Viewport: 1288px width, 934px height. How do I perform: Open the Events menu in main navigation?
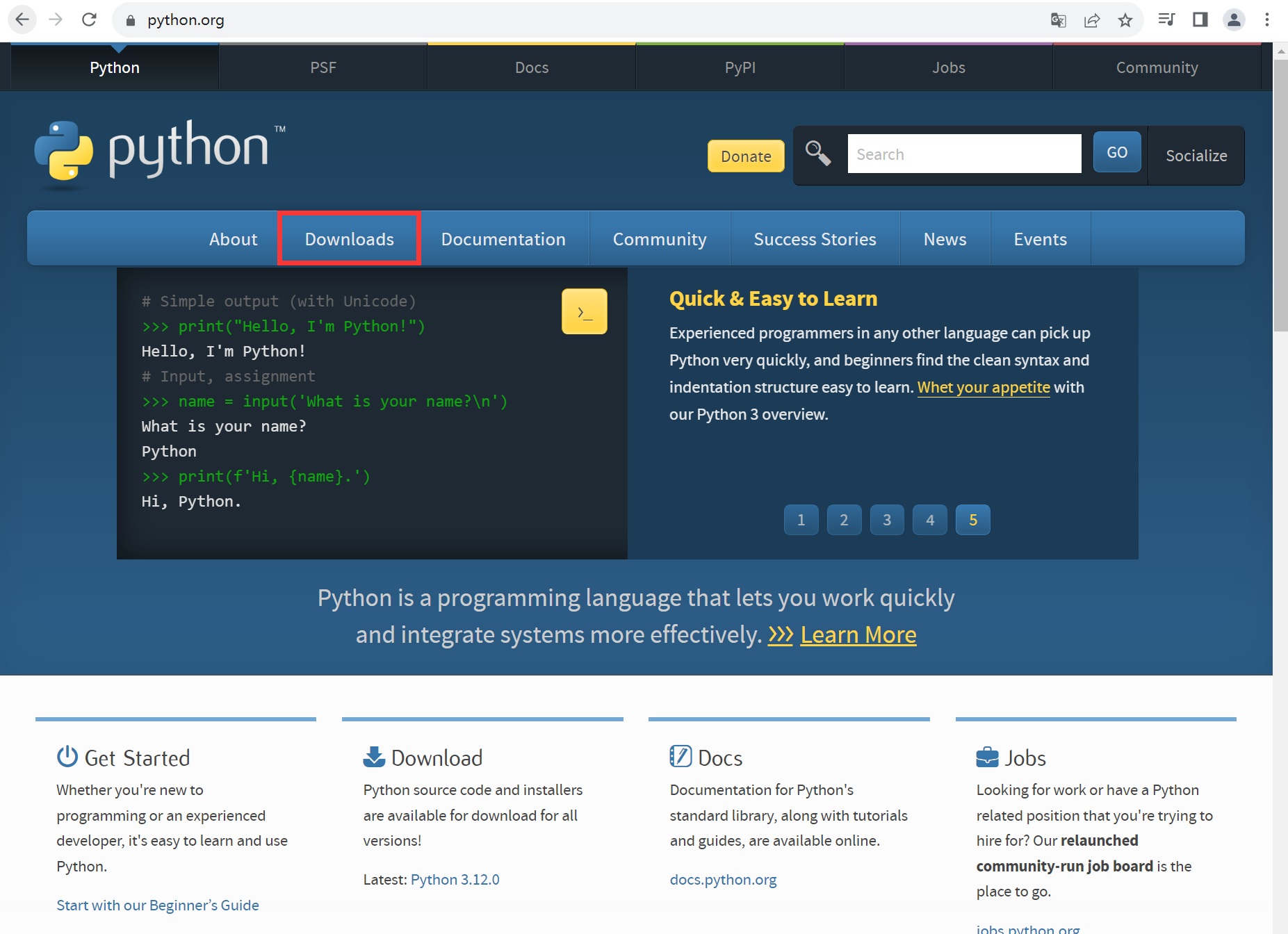(x=1040, y=239)
